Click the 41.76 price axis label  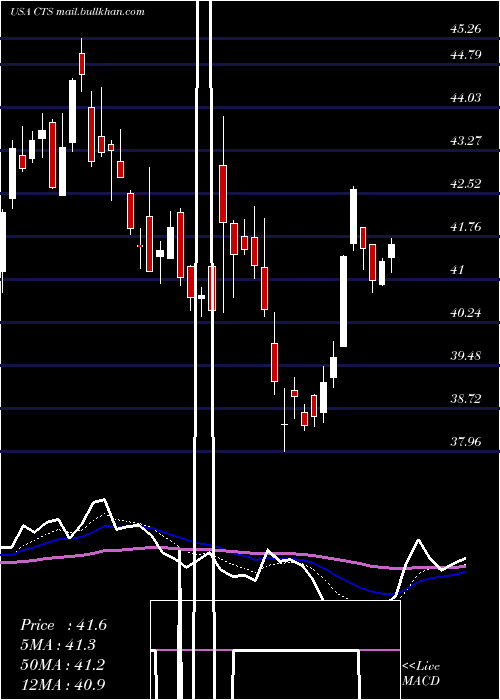pos(466,226)
